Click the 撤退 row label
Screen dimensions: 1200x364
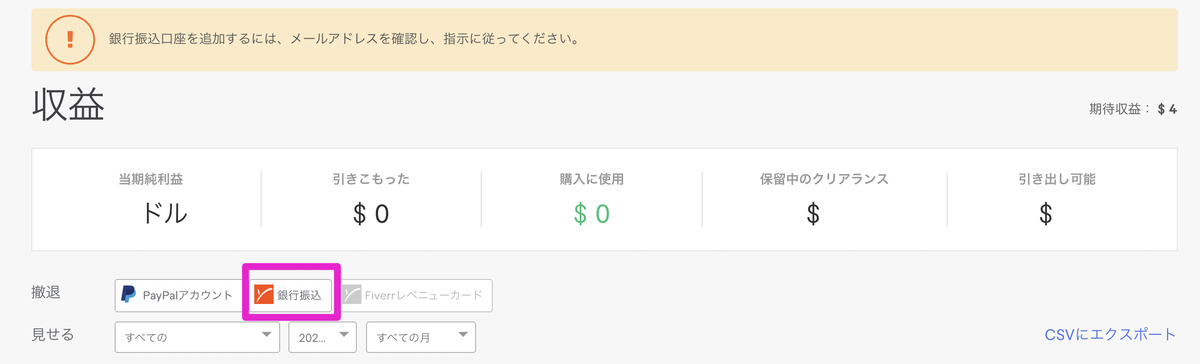pos(46,294)
